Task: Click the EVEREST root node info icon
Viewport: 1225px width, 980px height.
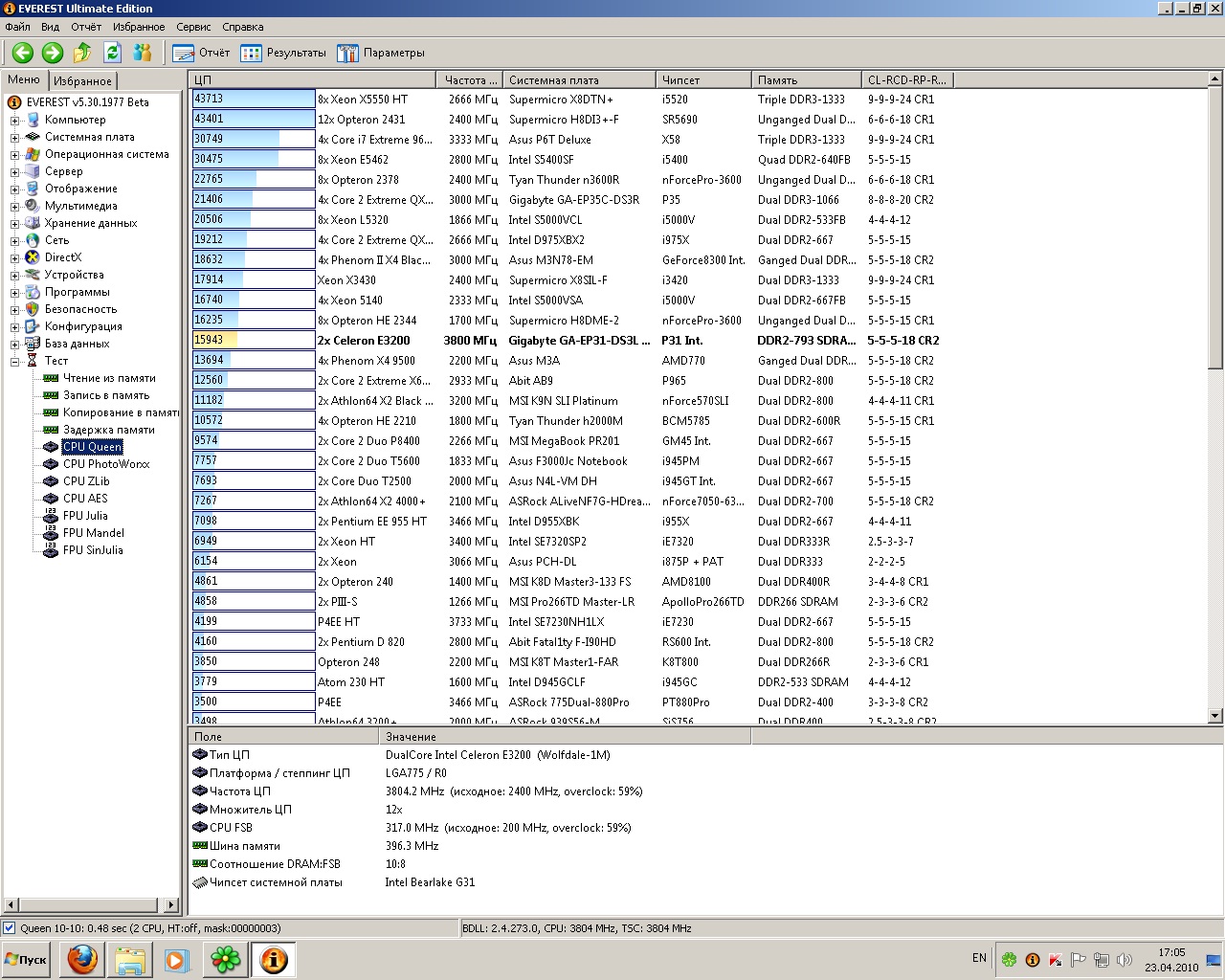Action: (14, 102)
